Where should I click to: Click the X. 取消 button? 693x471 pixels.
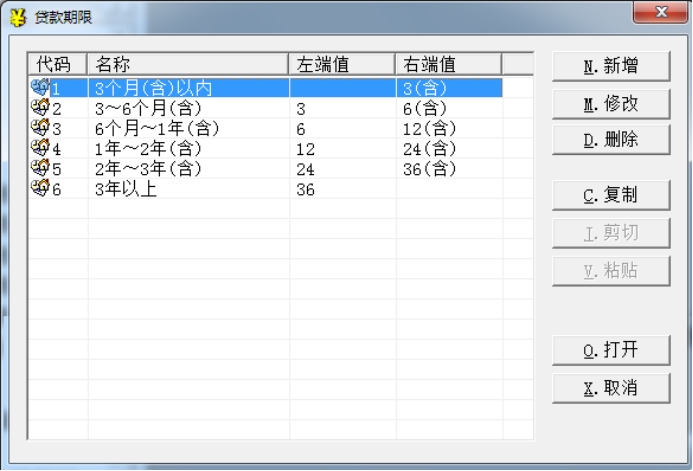pos(611,388)
